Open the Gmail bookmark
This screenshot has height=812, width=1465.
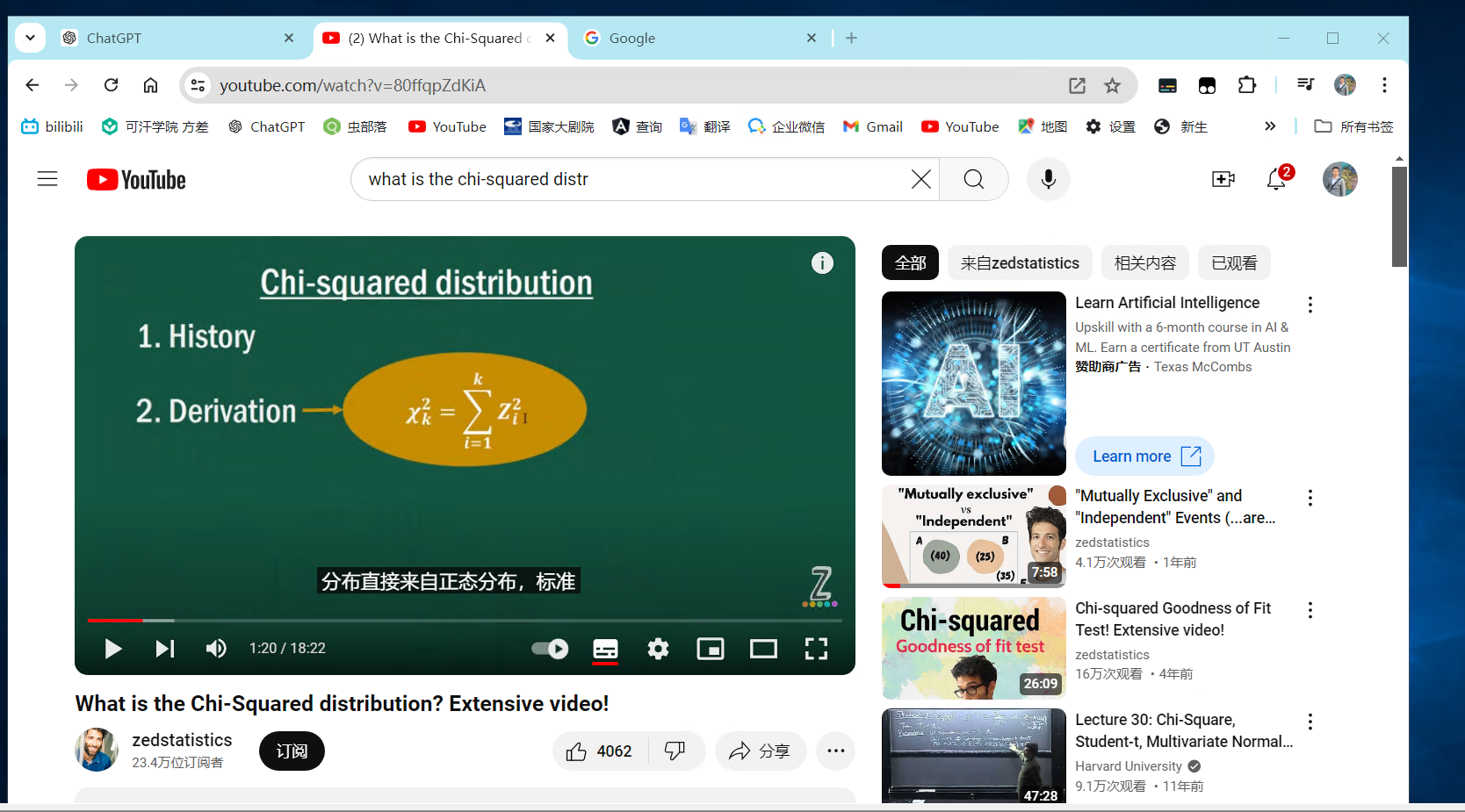pos(872,126)
